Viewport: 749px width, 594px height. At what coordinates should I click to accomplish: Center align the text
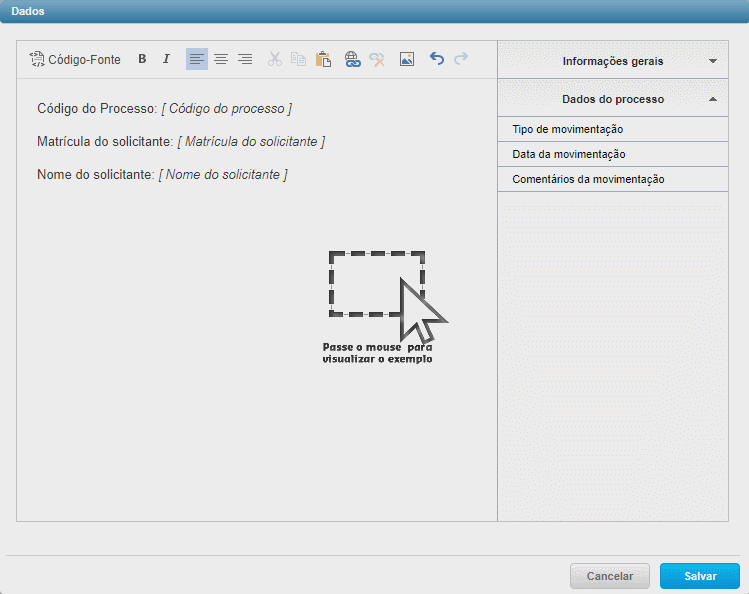(221, 60)
